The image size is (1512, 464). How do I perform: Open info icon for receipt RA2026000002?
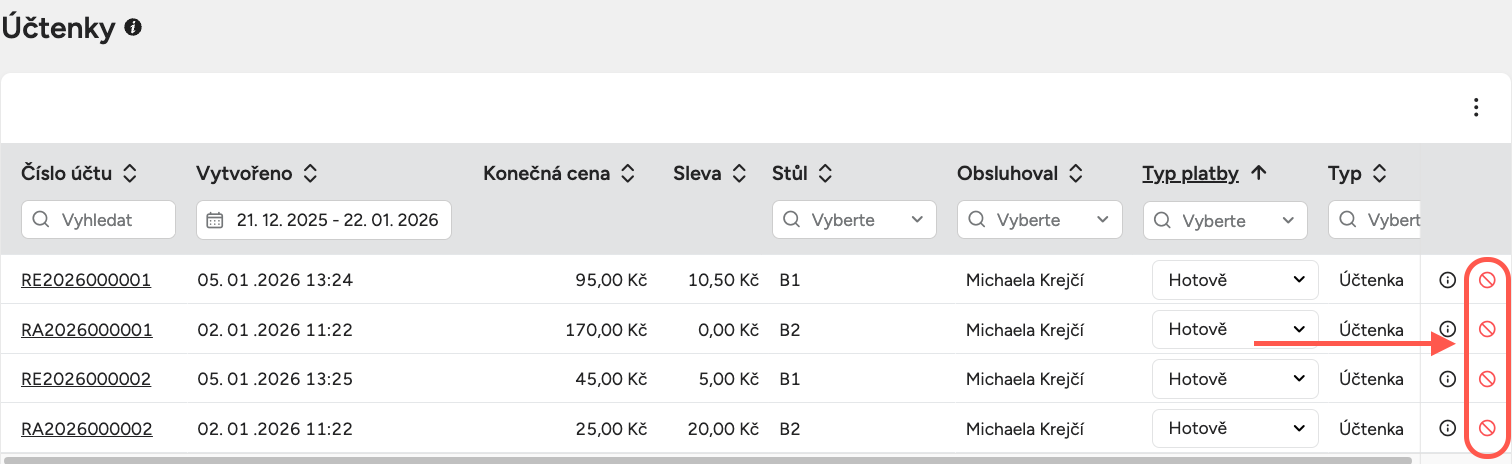tap(1446, 429)
